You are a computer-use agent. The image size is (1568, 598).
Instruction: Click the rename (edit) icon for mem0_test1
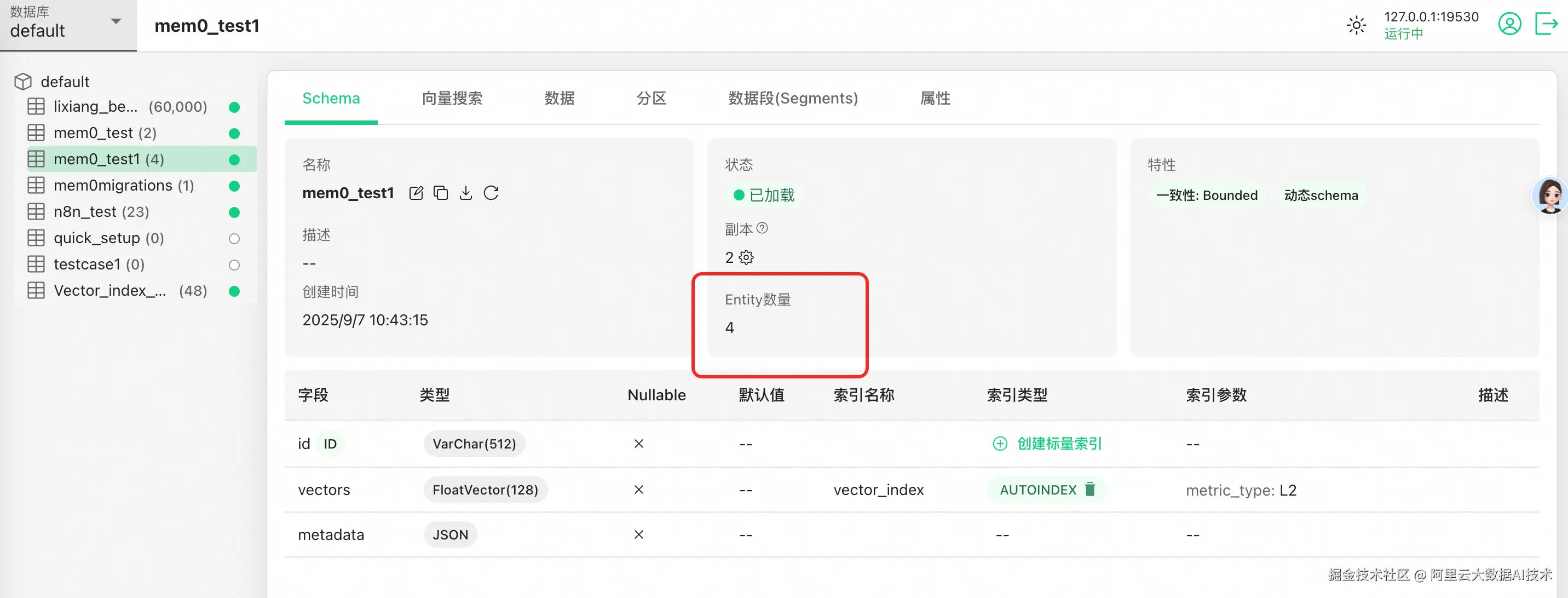click(x=416, y=194)
